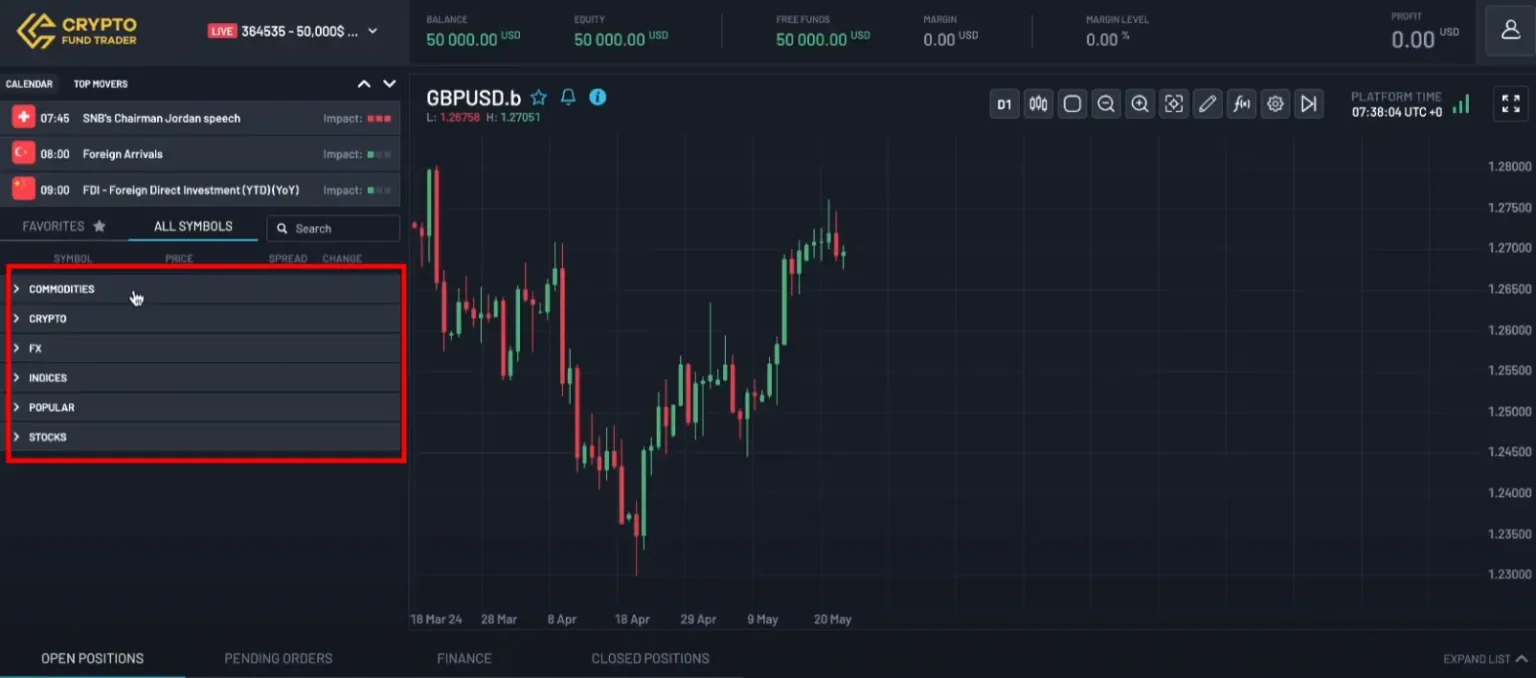Collapse calendar panel with up chevron
This screenshot has height=678, width=1536.
364,84
